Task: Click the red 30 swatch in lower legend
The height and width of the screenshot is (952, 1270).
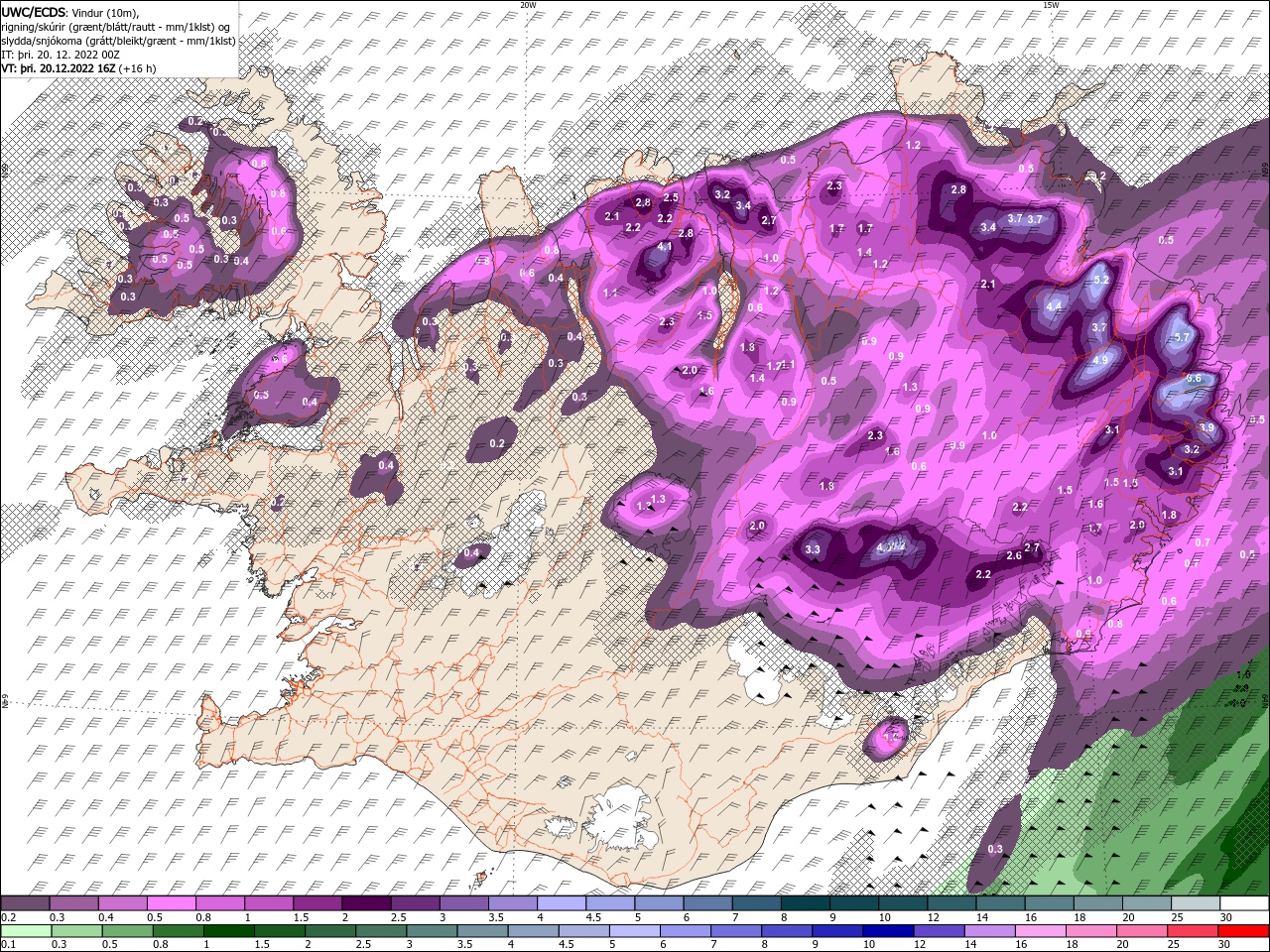Action: coord(1243,931)
